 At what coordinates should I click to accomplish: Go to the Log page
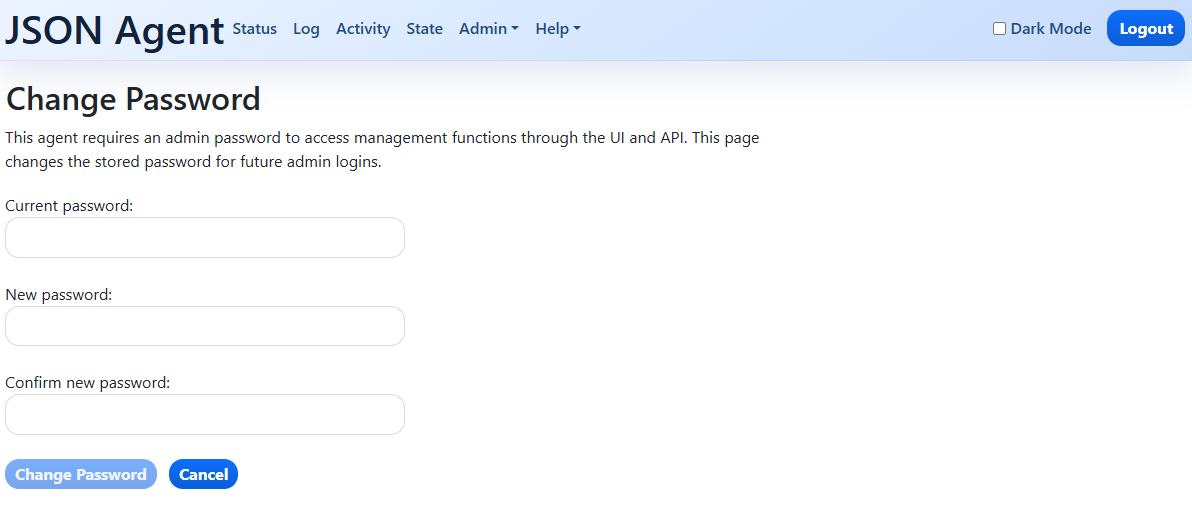coord(306,29)
